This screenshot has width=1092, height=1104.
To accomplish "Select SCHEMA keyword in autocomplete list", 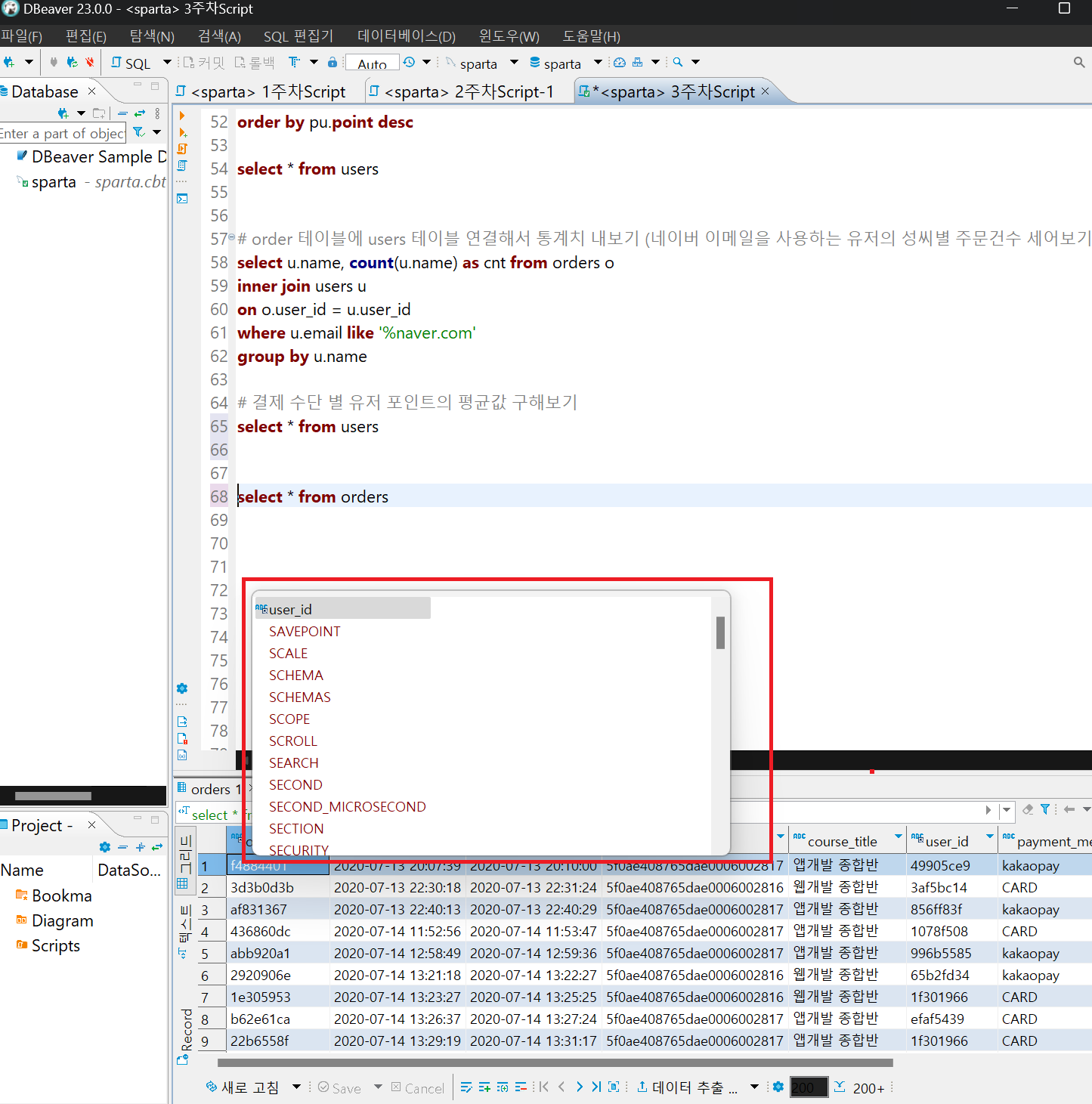I will tap(296, 676).
